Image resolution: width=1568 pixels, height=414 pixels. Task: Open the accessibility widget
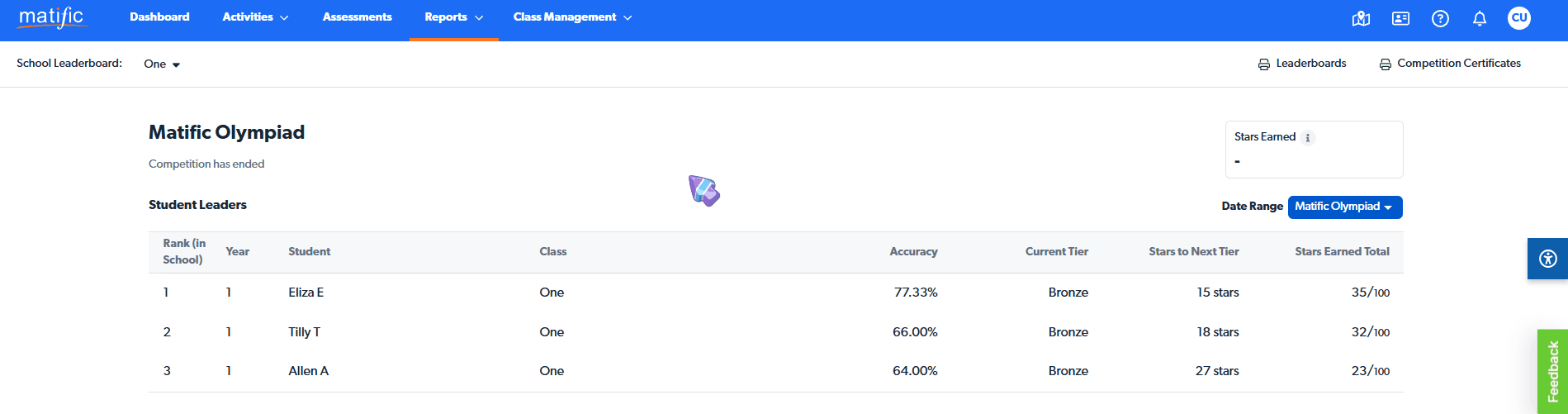click(1548, 259)
